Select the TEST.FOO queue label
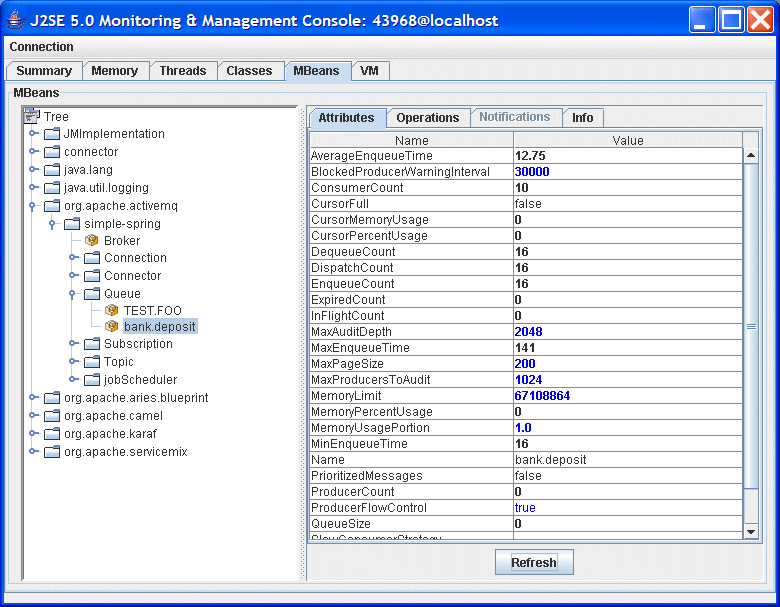The image size is (780, 607). click(152, 310)
